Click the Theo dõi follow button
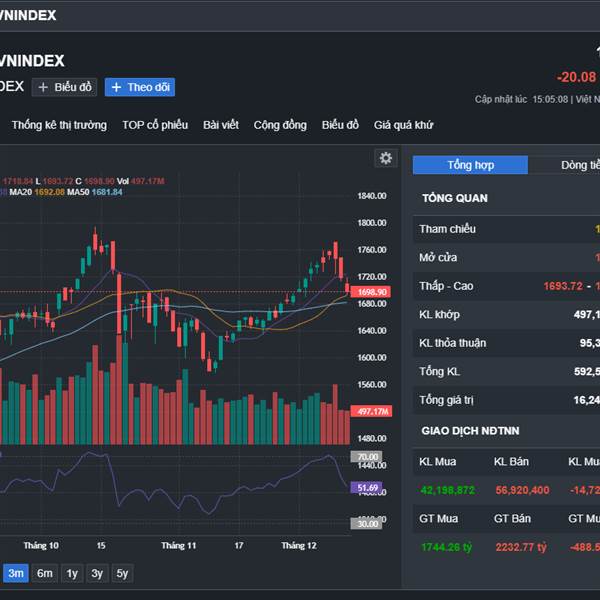Screen dimensions: 600x600 click(x=140, y=87)
